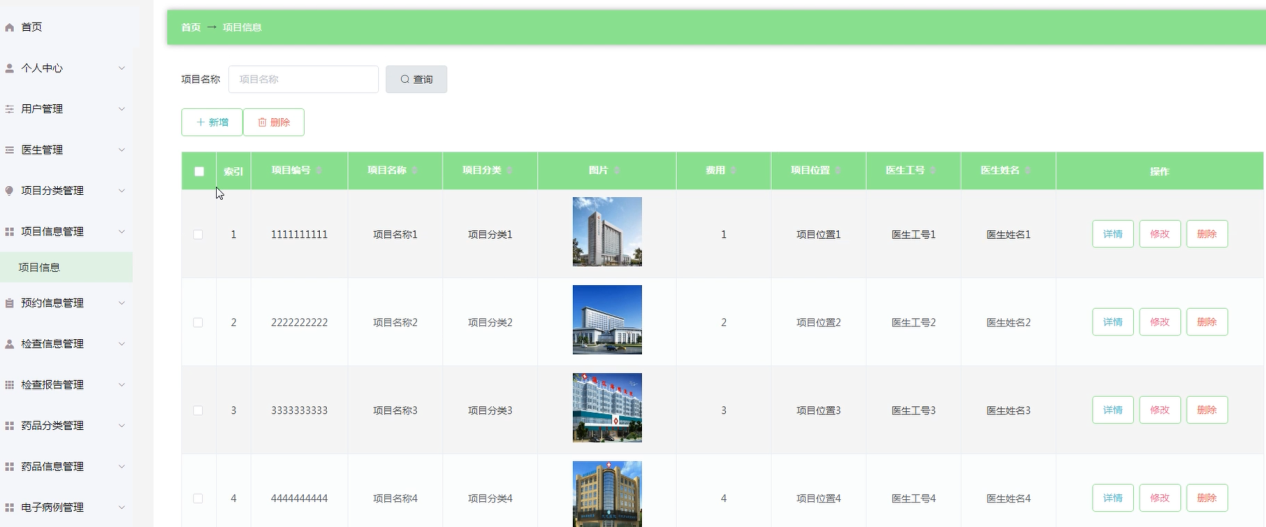The height and width of the screenshot is (527, 1266).
Task: Toggle the select-all checkbox in table header
Action: coord(199,172)
